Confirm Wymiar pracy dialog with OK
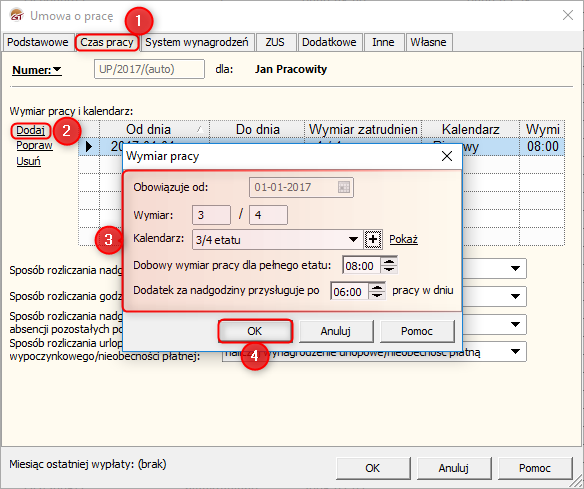This screenshot has height=489, width=584. click(255, 331)
